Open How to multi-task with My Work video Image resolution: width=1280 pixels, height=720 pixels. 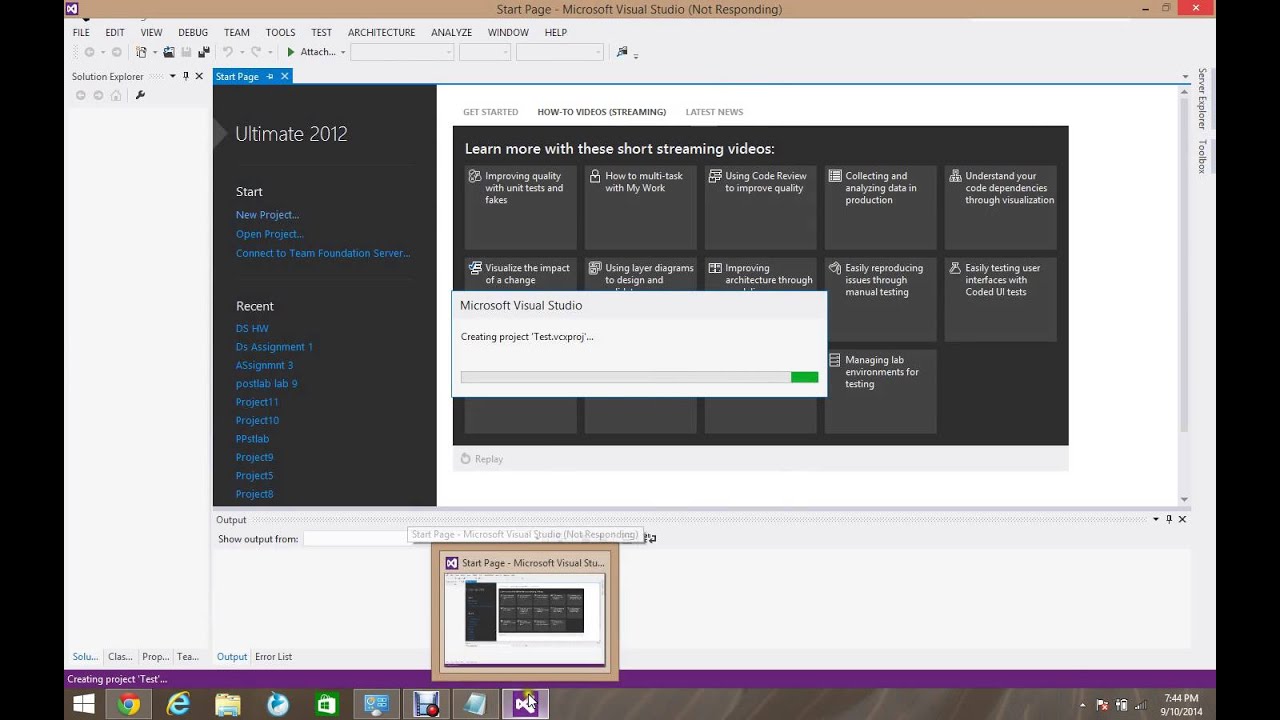point(640,207)
